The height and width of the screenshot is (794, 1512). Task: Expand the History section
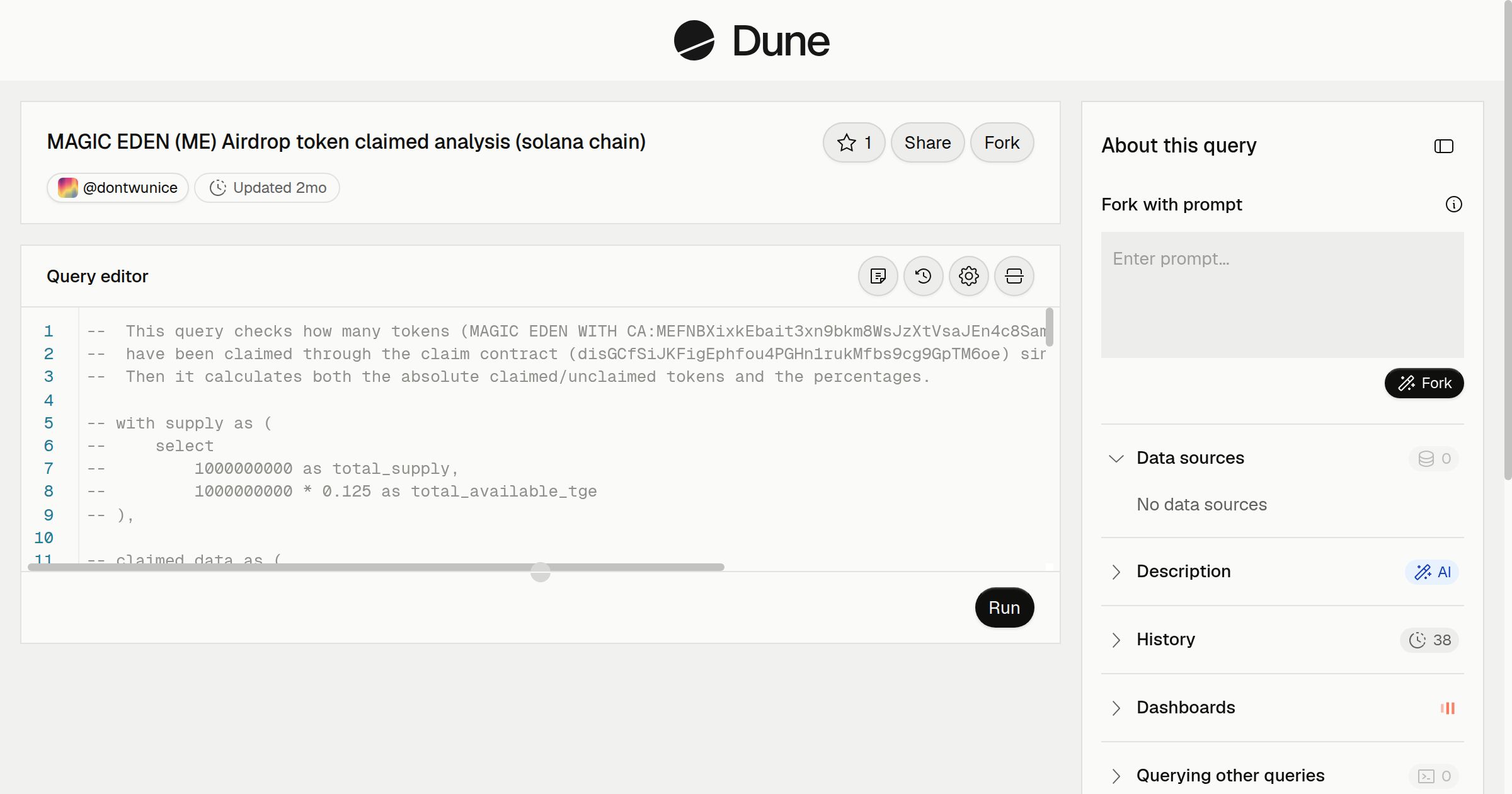[1116, 640]
